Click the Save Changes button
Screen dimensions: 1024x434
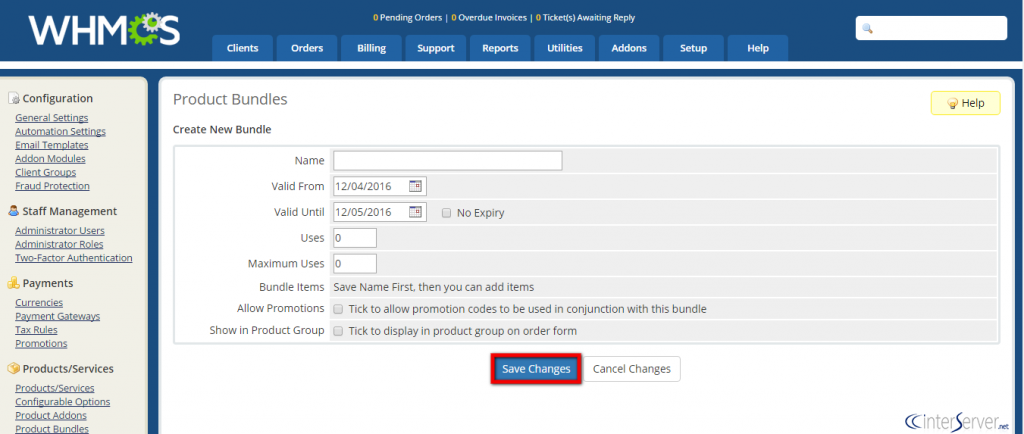click(x=536, y=369)
